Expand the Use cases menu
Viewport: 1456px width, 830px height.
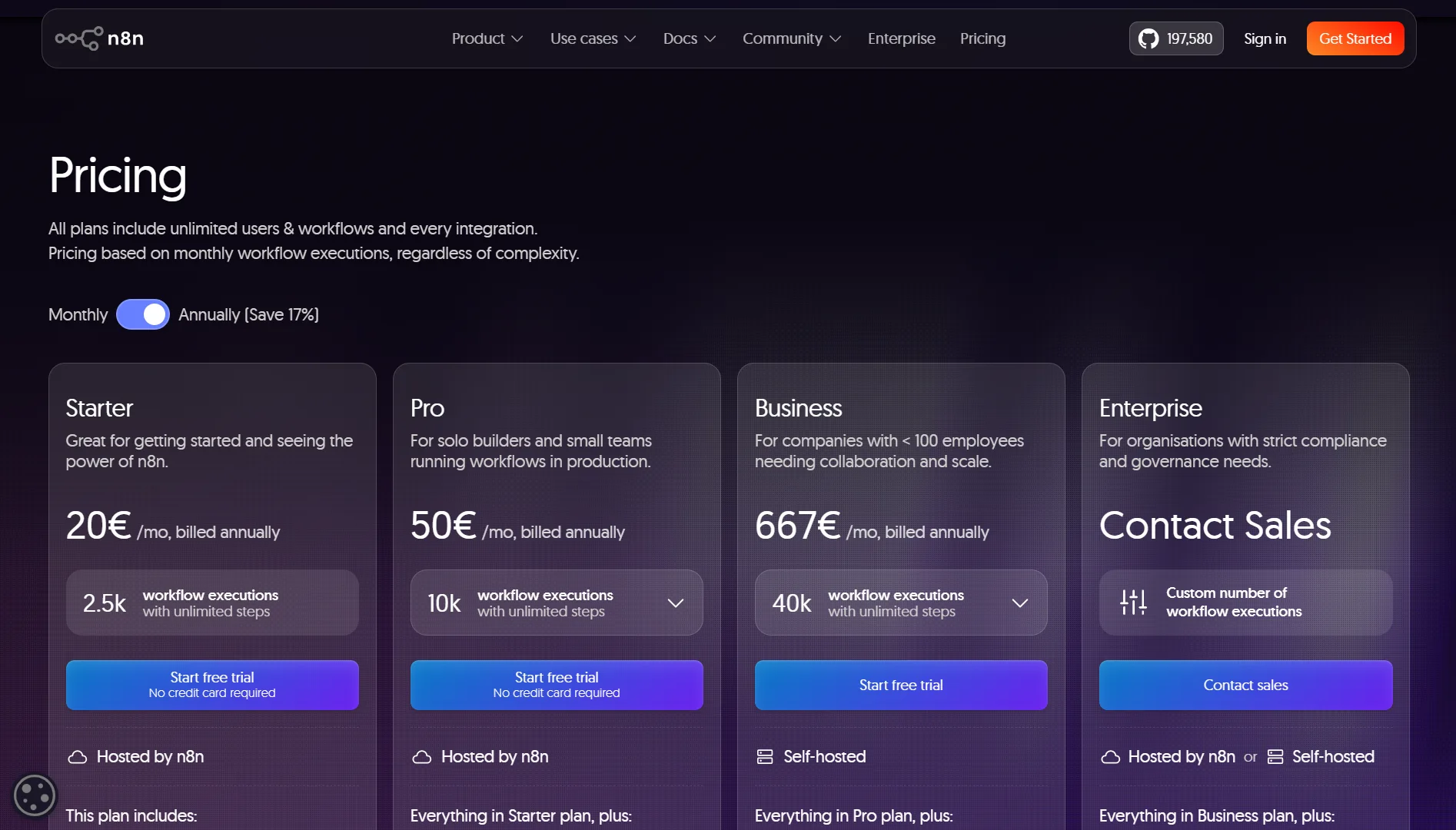tap(593, 38)
